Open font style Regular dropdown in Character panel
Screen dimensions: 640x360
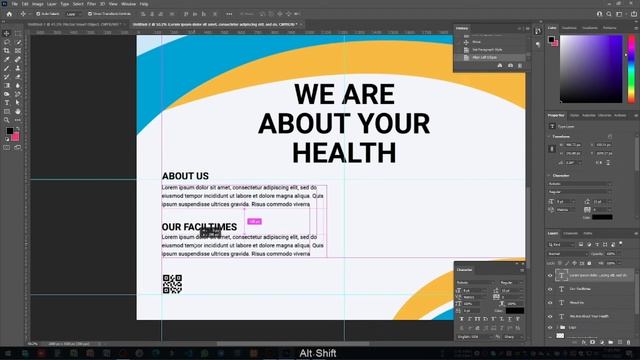click(511, 282)
